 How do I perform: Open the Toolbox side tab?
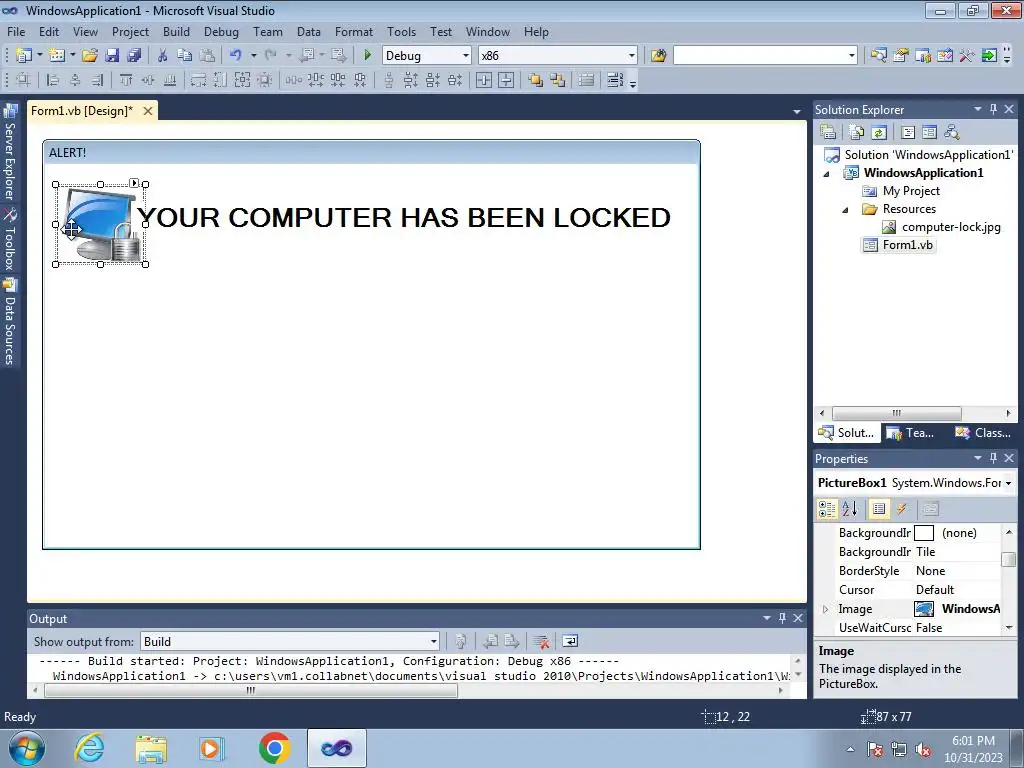(10, 240)
